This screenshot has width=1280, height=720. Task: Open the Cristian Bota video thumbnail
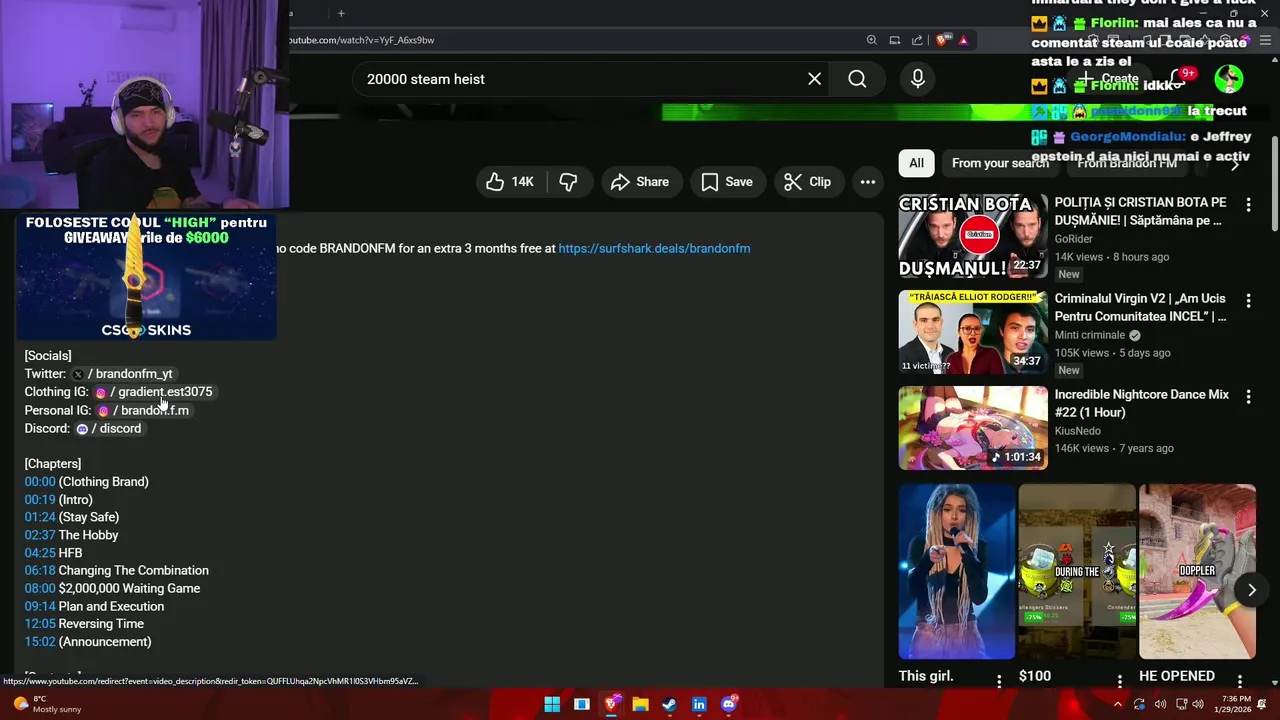click(x=973, y=236)
